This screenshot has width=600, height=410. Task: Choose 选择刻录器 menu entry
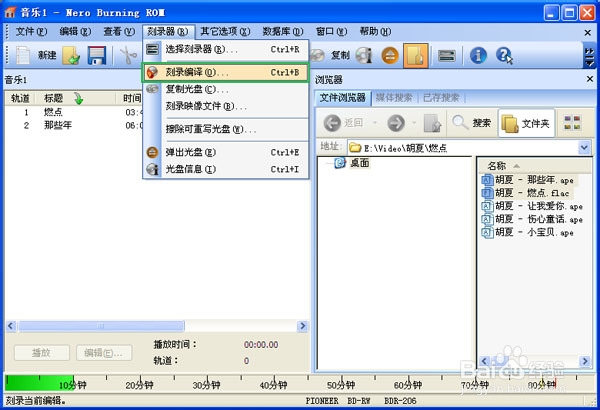226,49
